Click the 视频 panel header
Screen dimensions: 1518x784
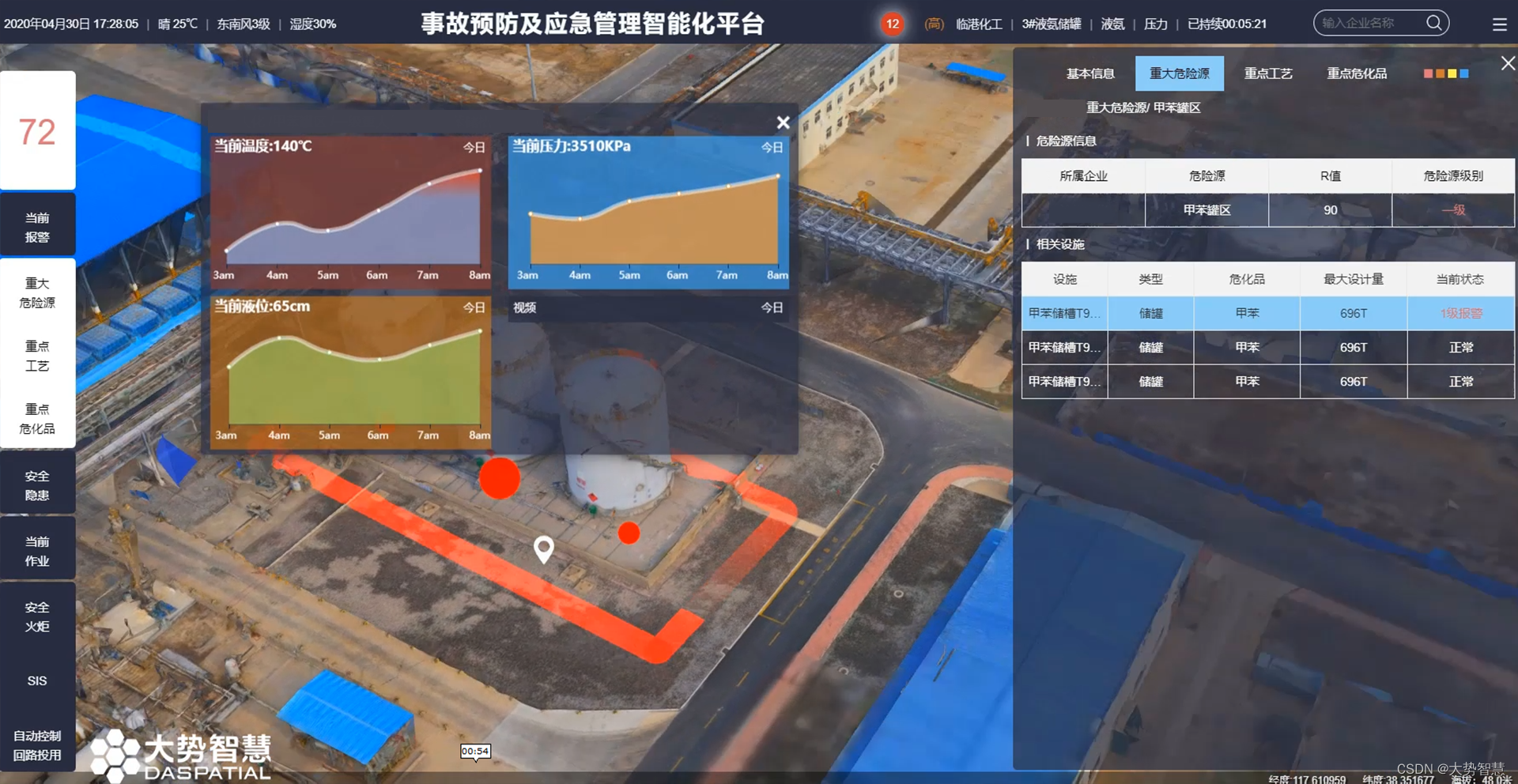coord(648,307)
